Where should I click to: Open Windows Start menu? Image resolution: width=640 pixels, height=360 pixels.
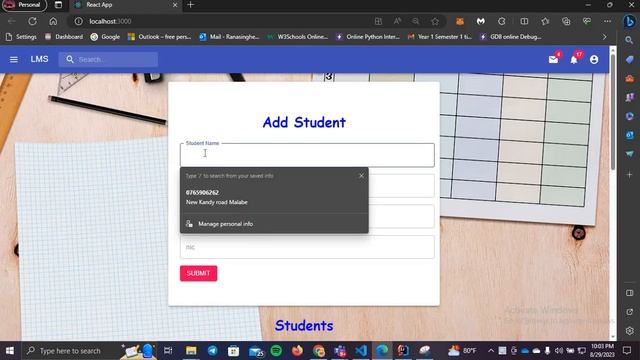click(x=10, y=351)
